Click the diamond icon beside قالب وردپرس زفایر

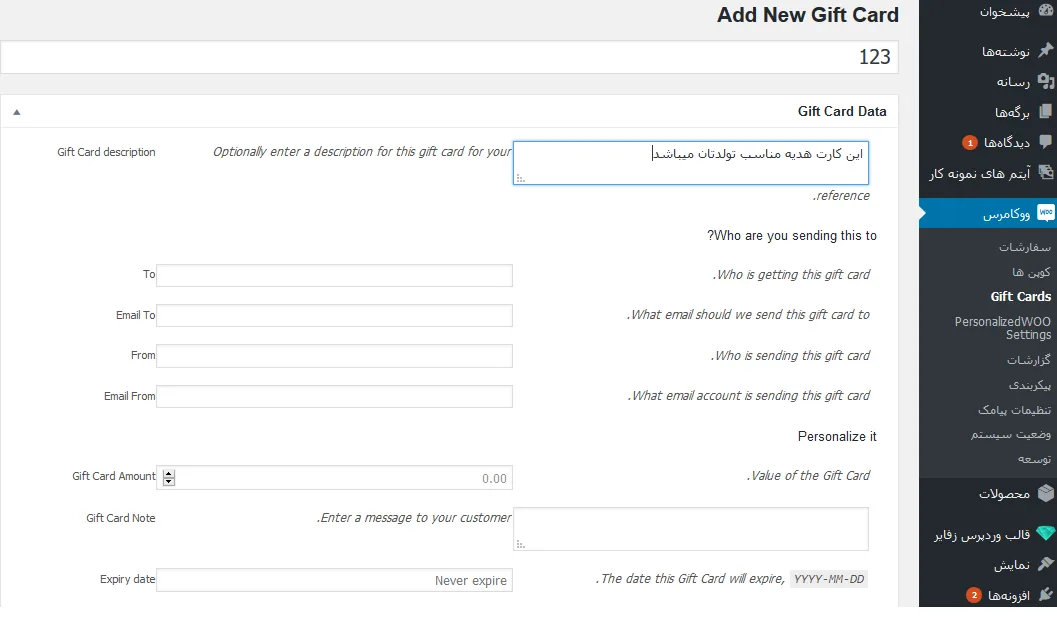[x=1046, y=534]
